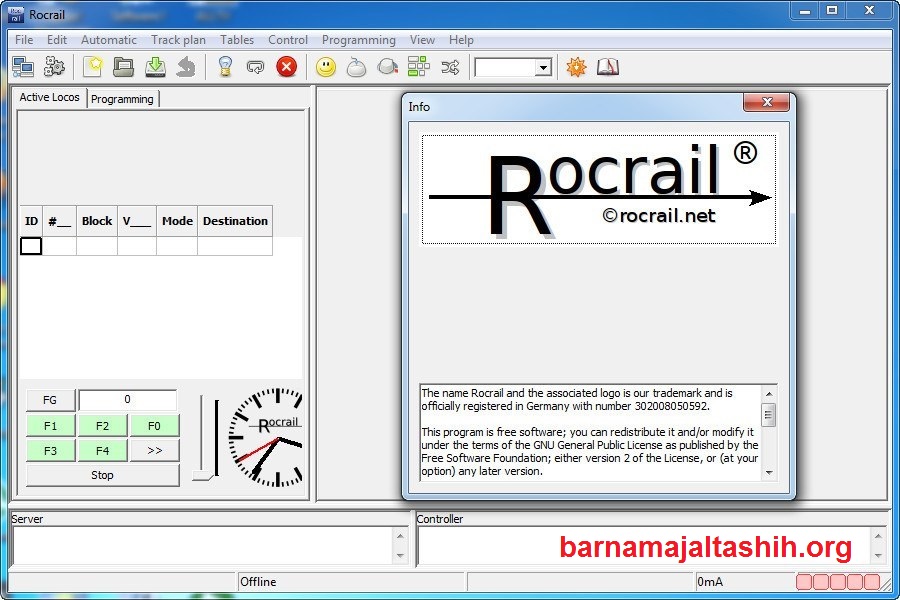Click the orange sun toolbar icon

pos(576,67)
